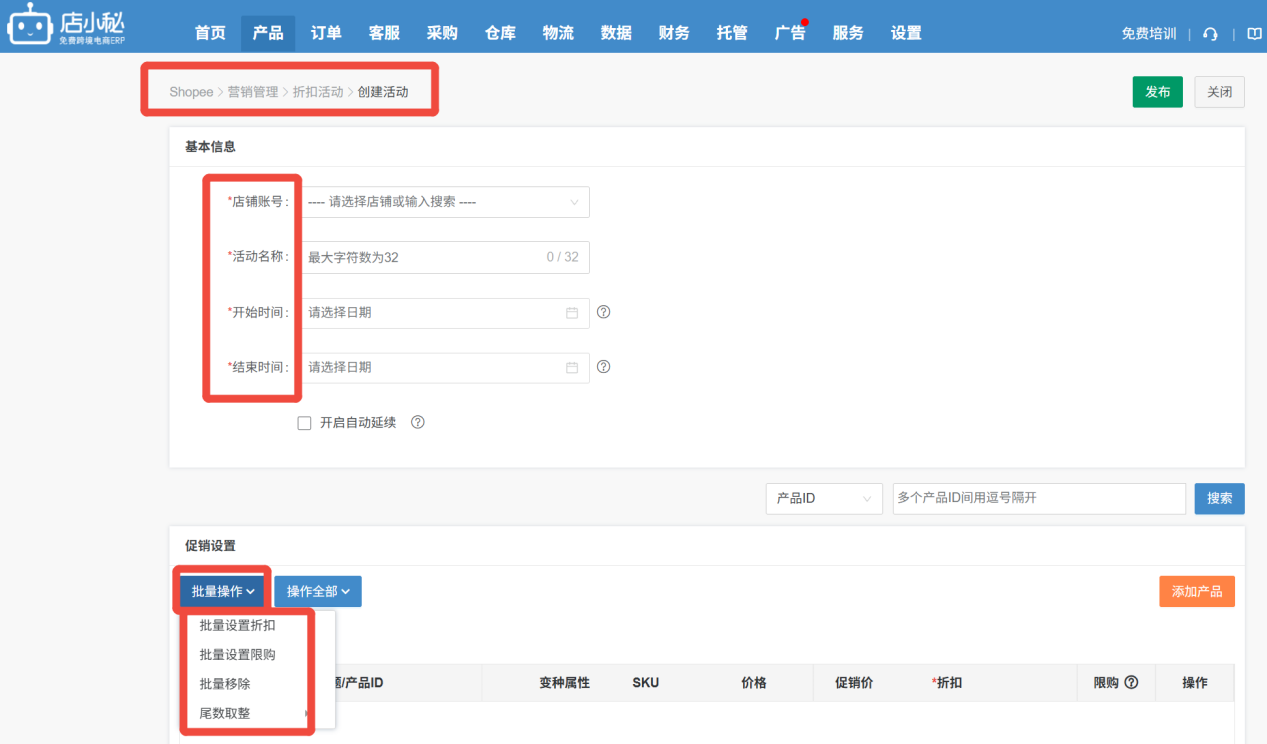Image resolution: width=1267 pixels, height=744 pixels.
Task: Open the 产品 navigation tab
Action: click(x=268, y=33)
